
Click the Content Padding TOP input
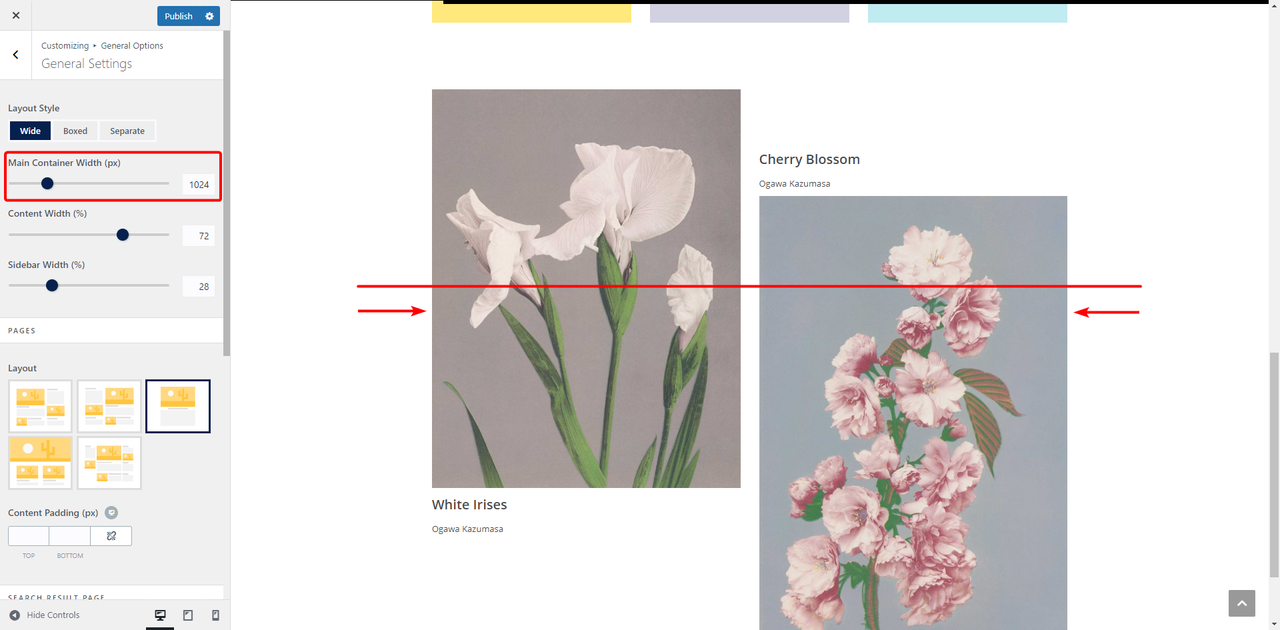[28, 536]
